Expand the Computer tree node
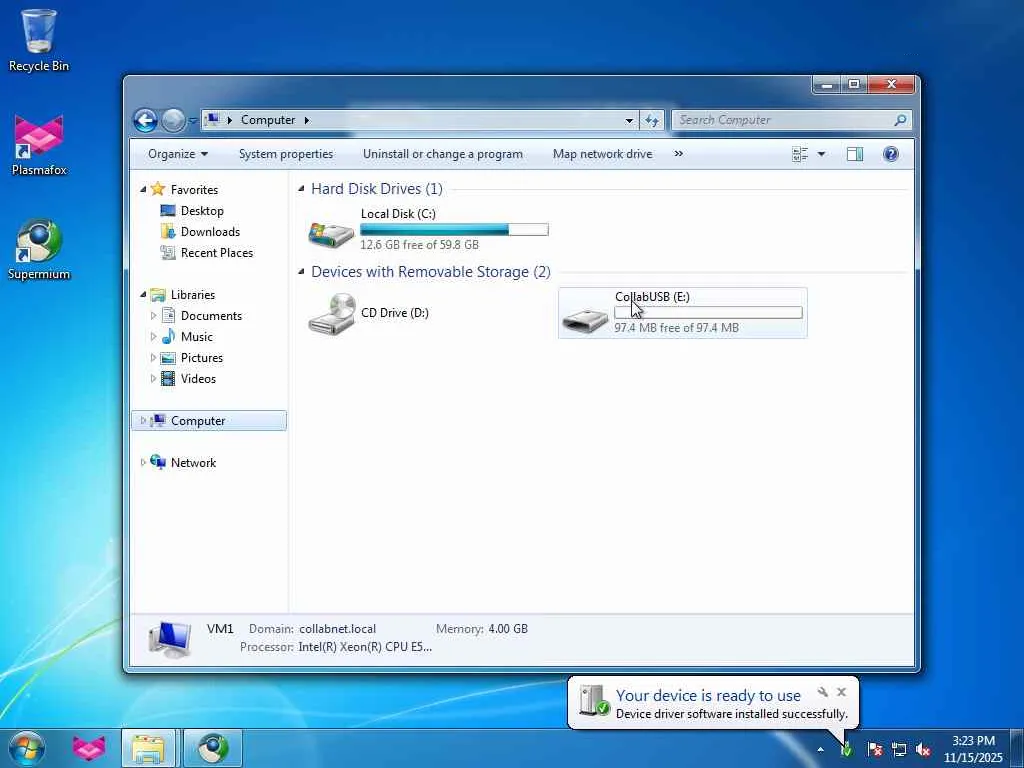 tap(143, 421)
